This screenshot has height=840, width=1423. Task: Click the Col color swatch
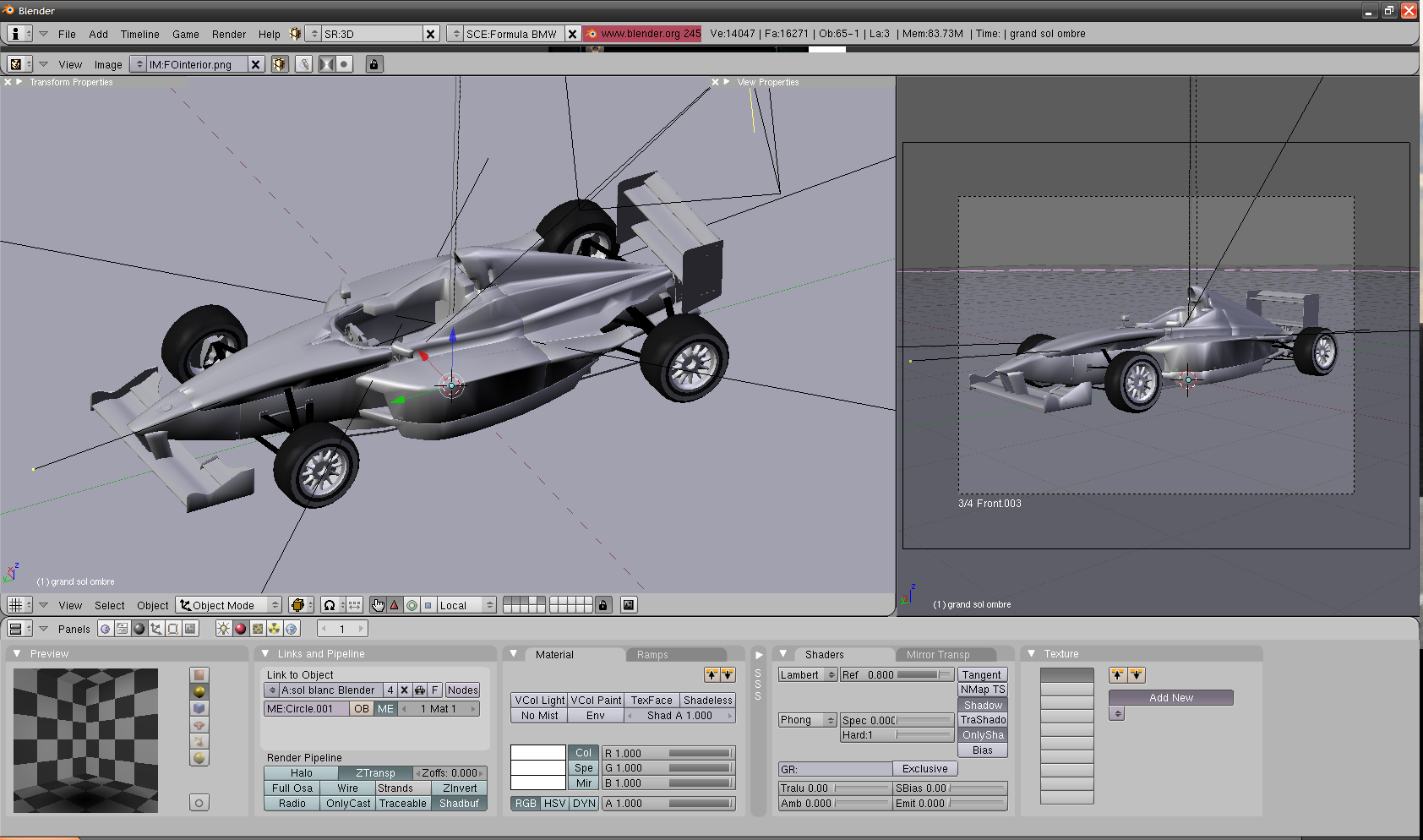[x=538, y=753]
